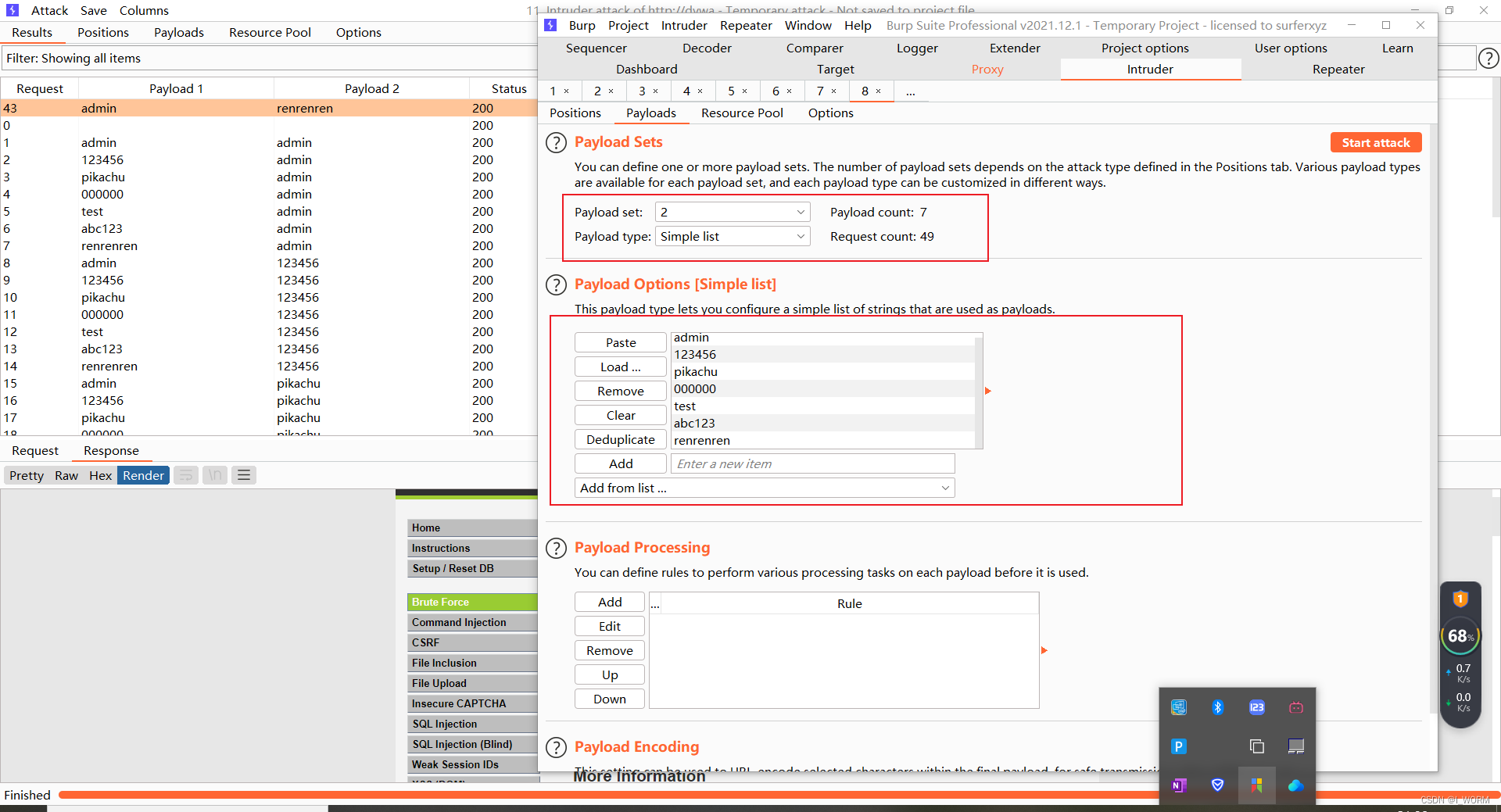
Task: Open Decoder tab
Action: 707,48
